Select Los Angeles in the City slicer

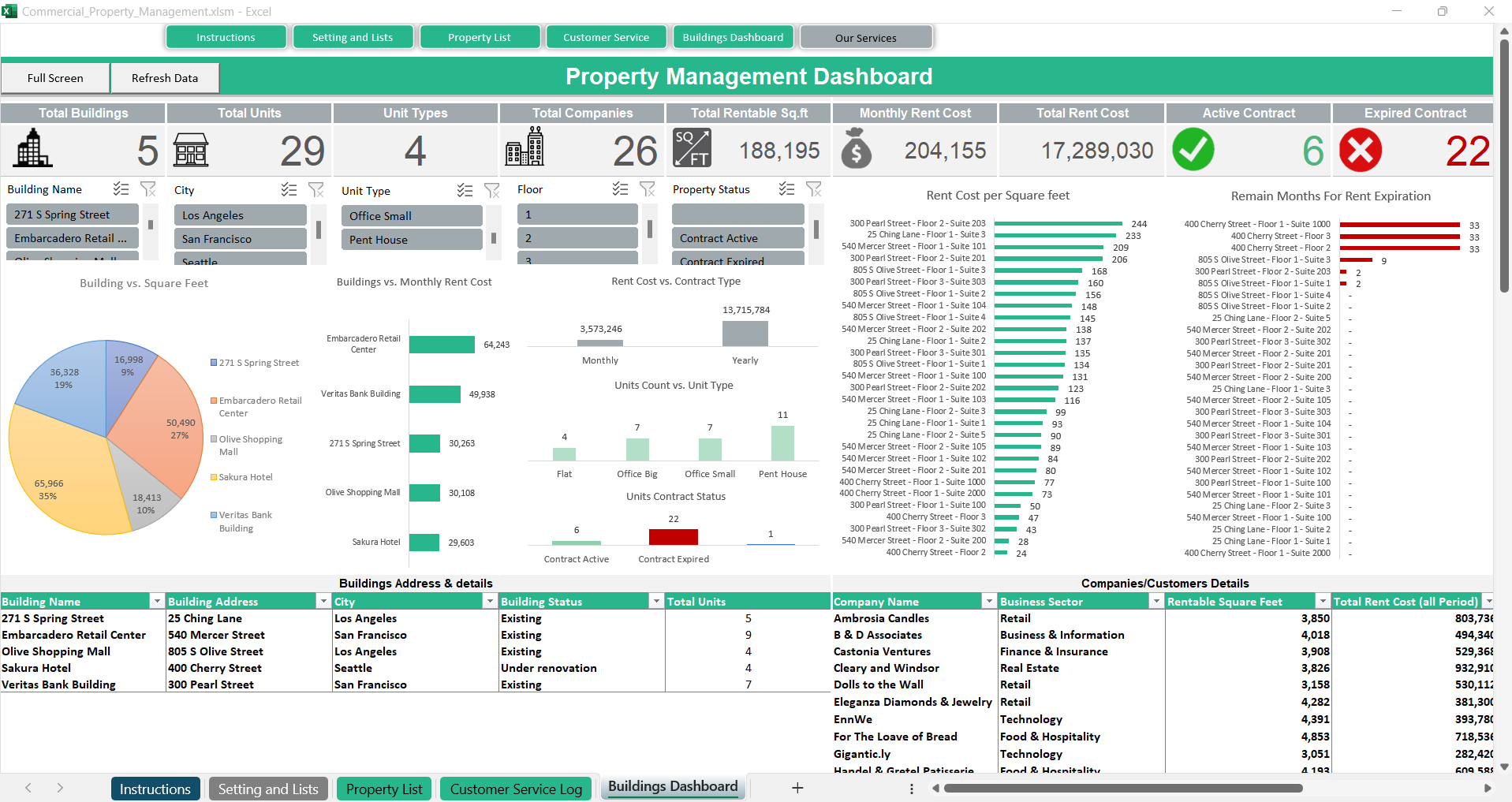(240, 215)
